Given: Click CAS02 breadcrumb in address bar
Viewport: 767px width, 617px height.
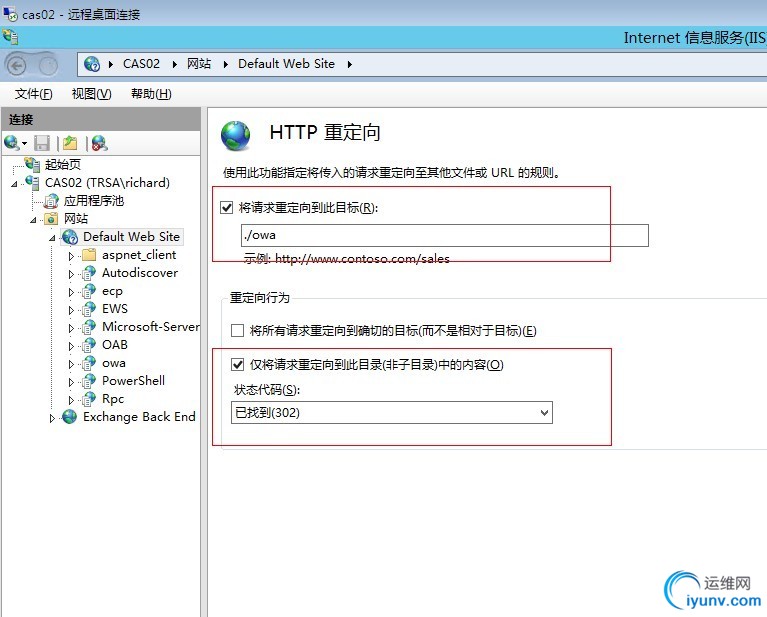Looking at the screenshot, I should tap(141, 64).
